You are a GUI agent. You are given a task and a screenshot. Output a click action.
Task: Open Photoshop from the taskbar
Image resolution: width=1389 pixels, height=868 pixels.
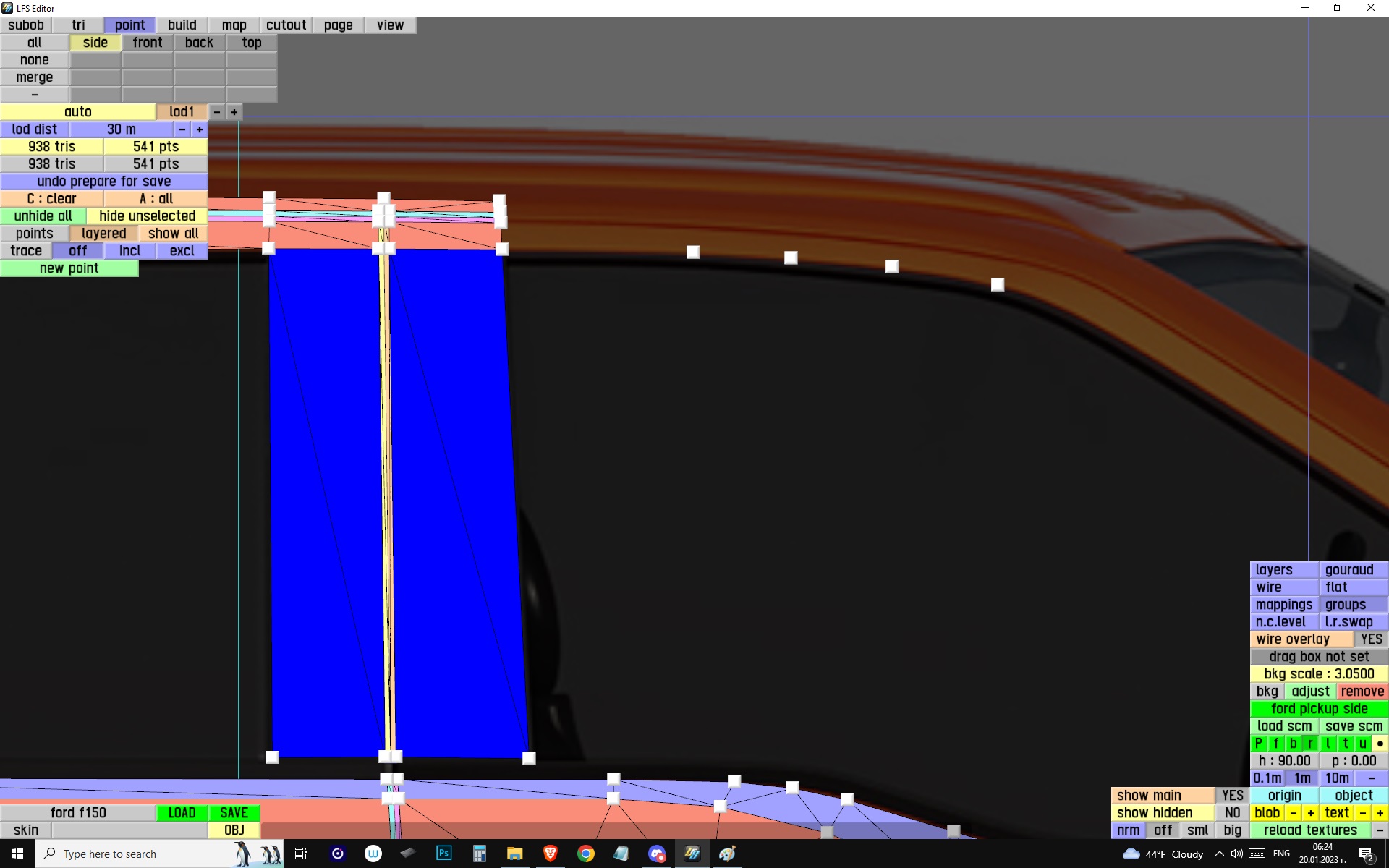point(443,854)
